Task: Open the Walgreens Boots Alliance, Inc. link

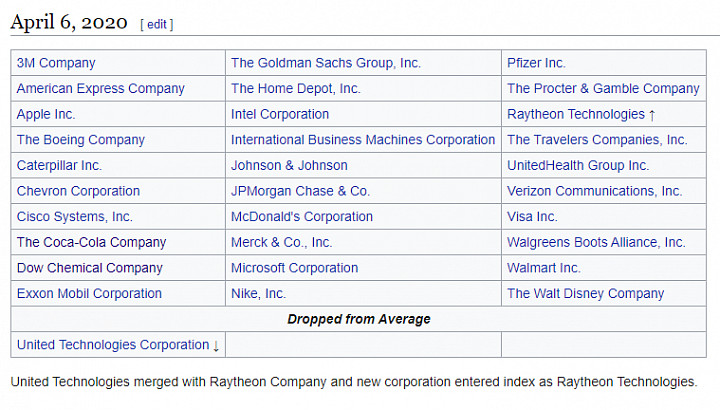Action: pos(596,242)
